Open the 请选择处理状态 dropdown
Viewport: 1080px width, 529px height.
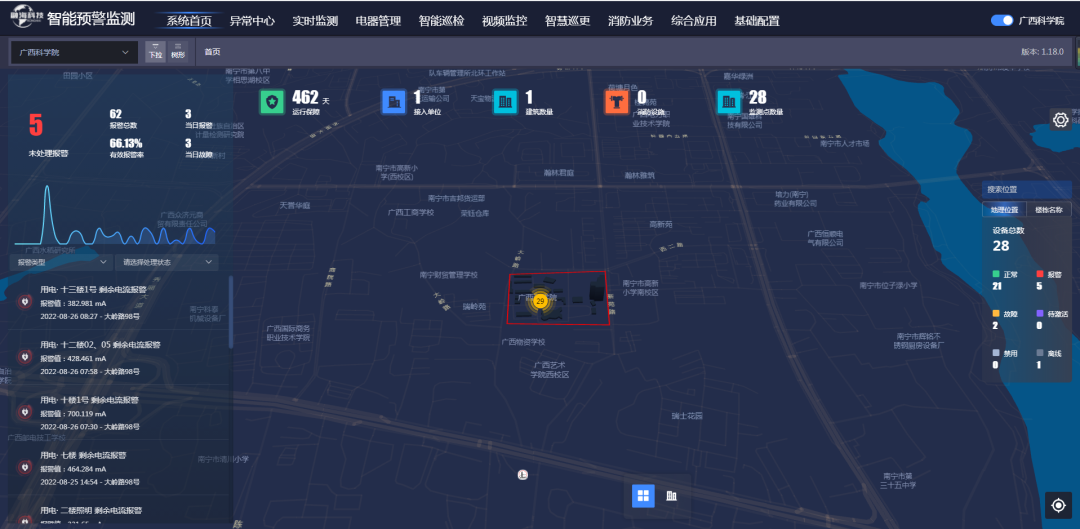click(167, 262)
